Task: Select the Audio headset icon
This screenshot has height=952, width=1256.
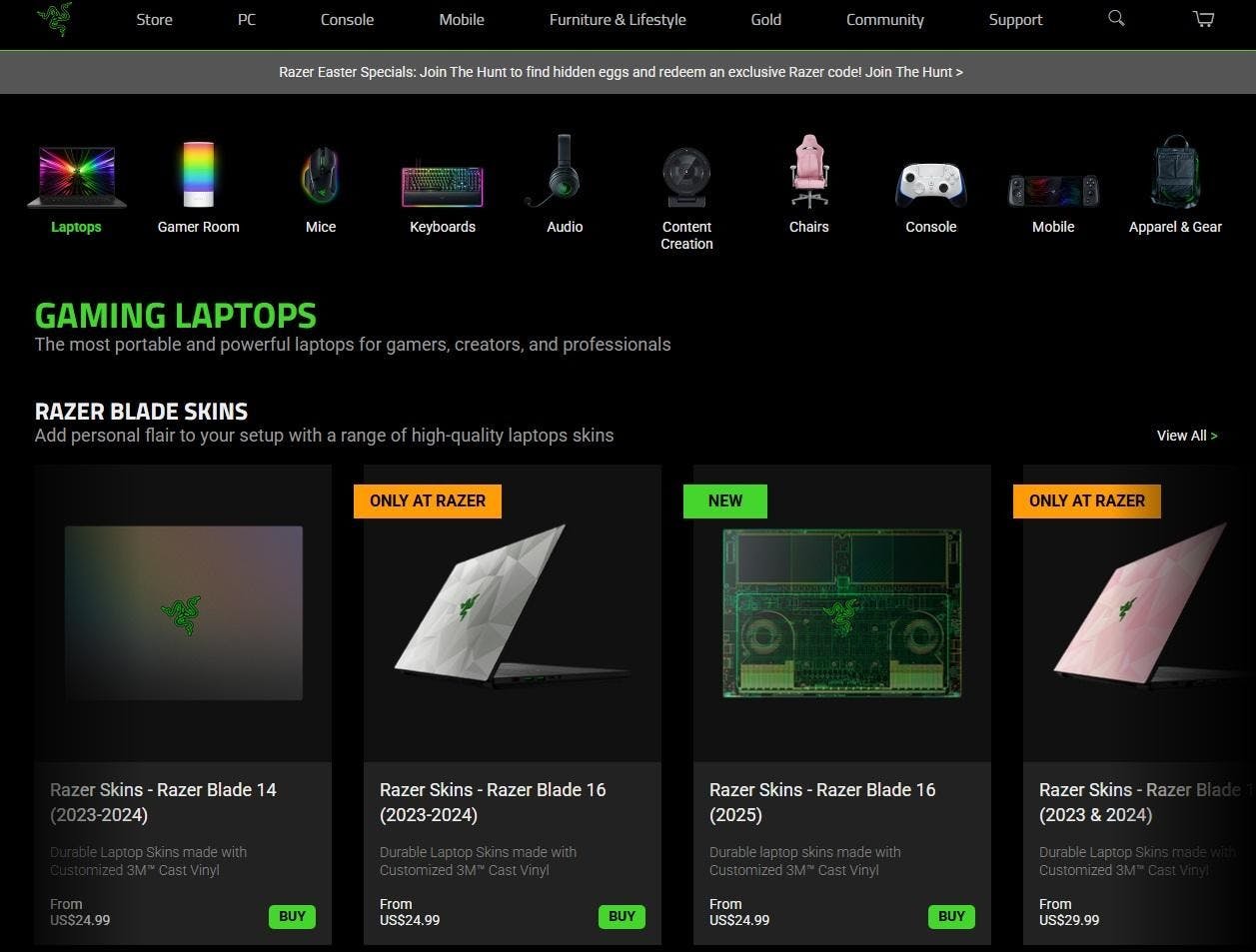Action: click(x=553, y=171)
